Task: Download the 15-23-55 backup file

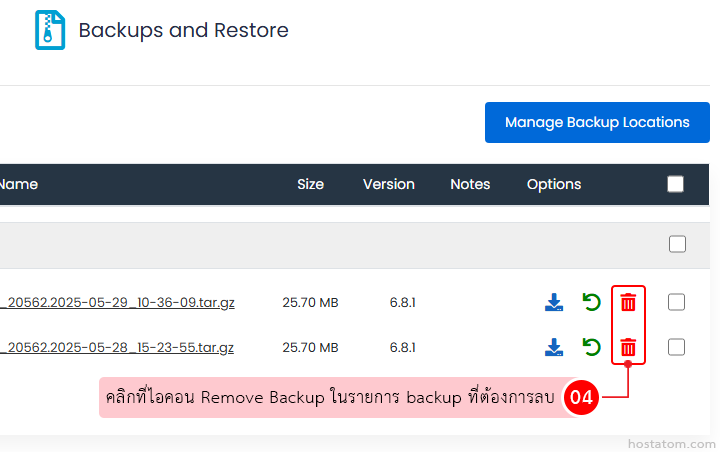Action: [x=554, y=347]
